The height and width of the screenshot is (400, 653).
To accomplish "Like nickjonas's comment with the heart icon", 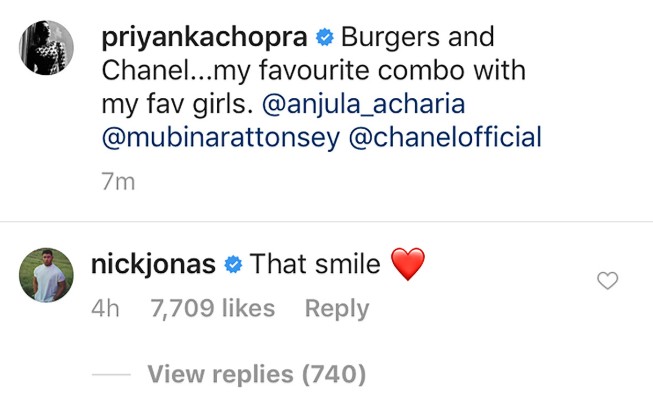I will point(607,281).
